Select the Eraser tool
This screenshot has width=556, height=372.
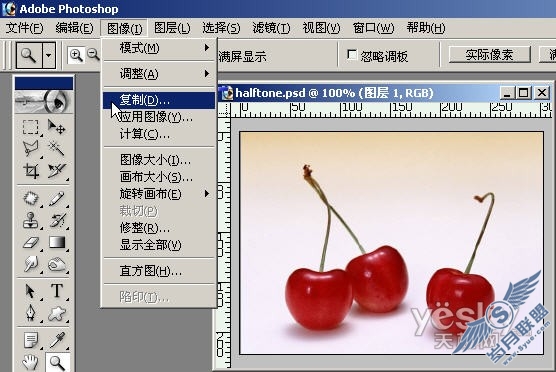[x=30, y=243]
